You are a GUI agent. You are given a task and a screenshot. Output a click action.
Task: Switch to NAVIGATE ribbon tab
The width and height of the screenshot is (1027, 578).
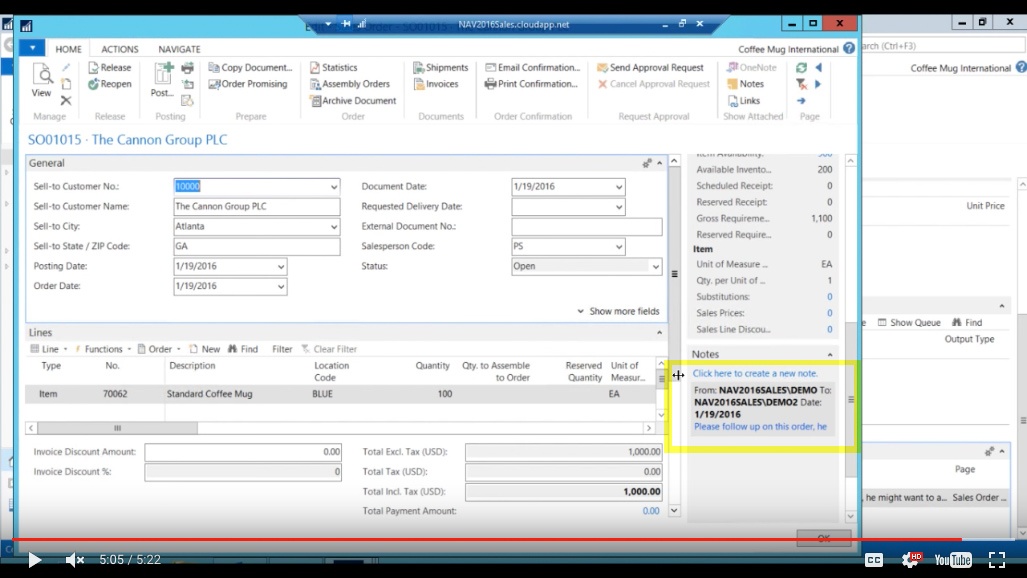pos(179,49)
